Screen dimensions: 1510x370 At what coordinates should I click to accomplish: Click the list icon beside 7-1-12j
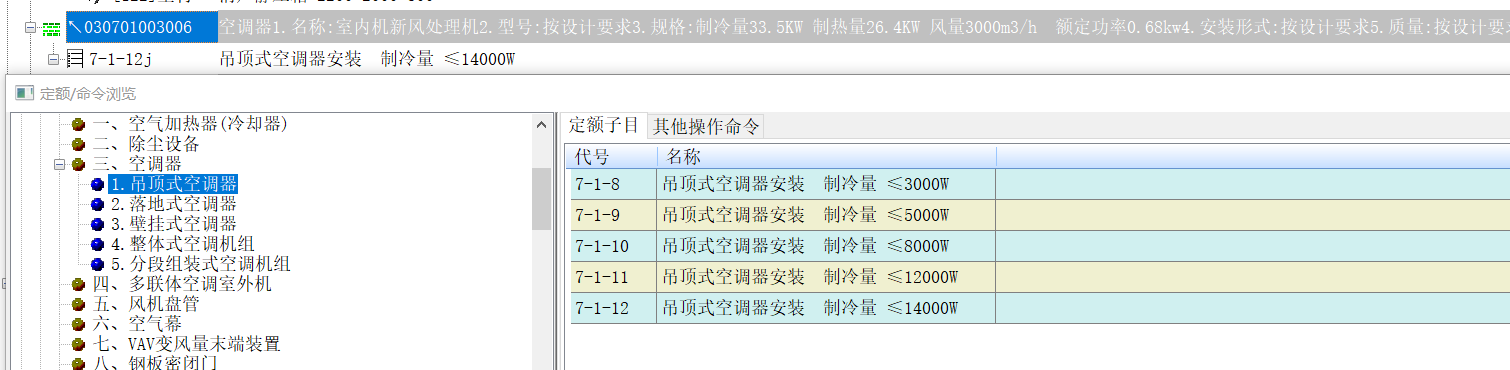pos(75,60)
